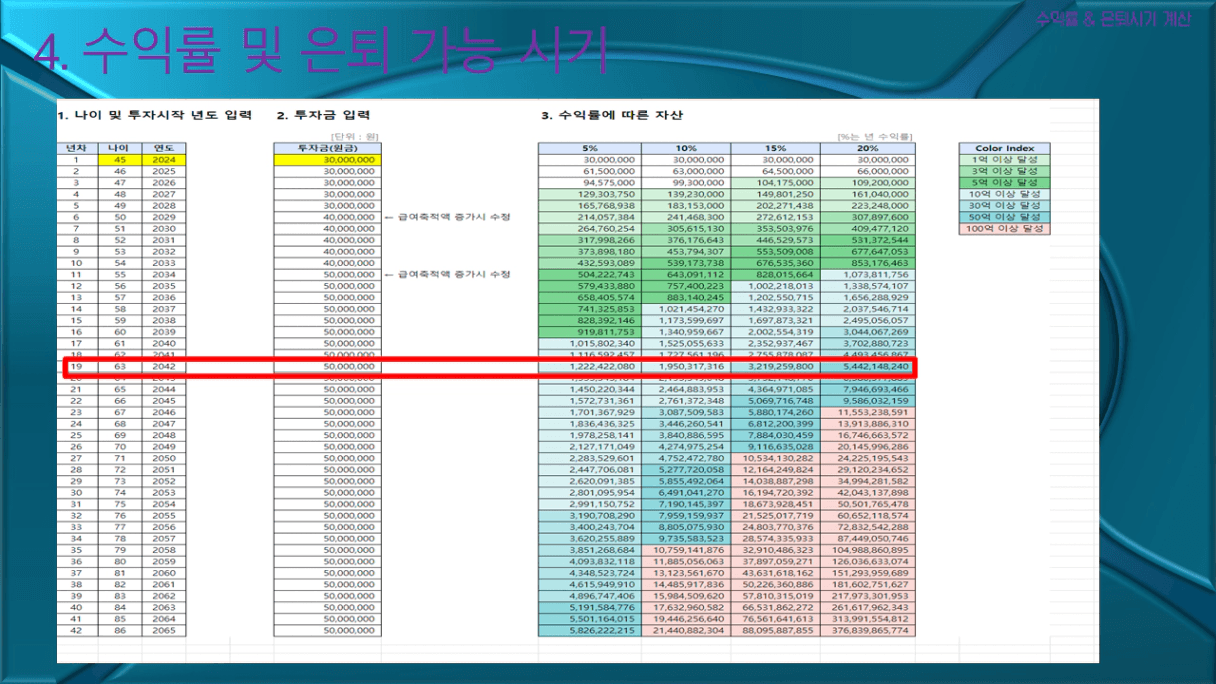Select the cell '1,015,802,340'
The image size is (1216, 684).
(x=590, y=344)
